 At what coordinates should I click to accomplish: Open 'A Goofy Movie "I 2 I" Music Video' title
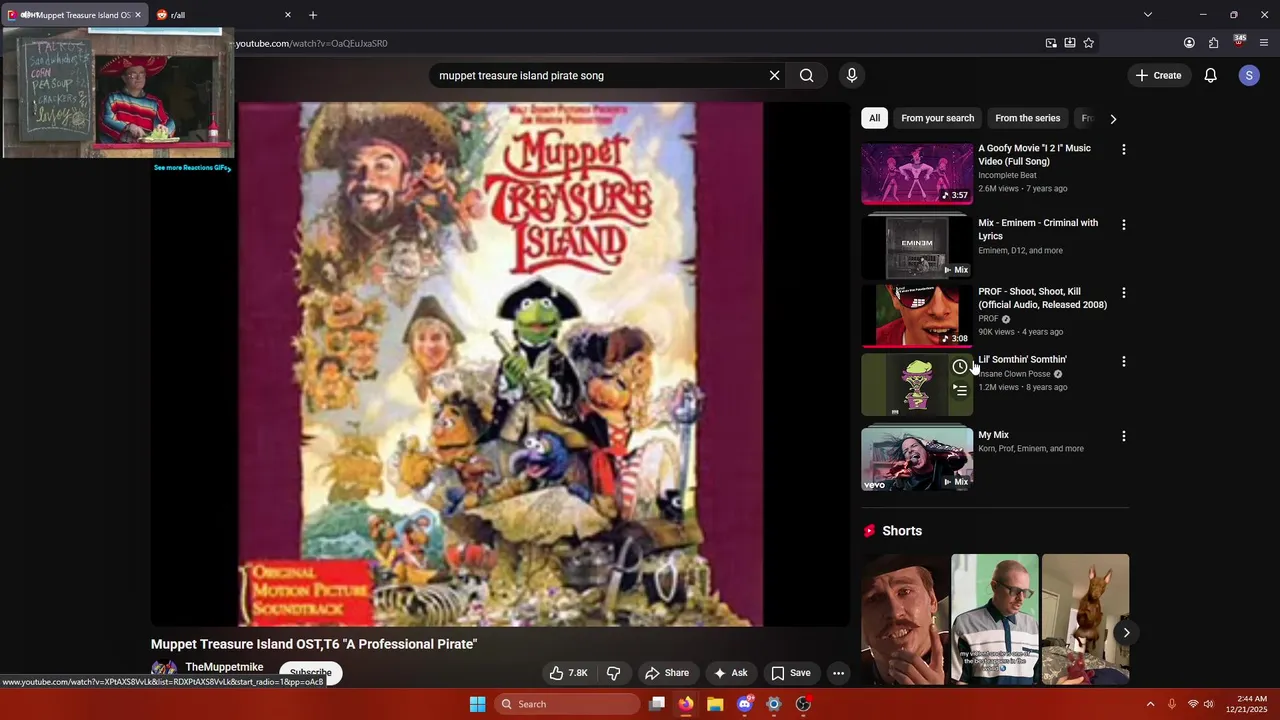point(1034,155)
